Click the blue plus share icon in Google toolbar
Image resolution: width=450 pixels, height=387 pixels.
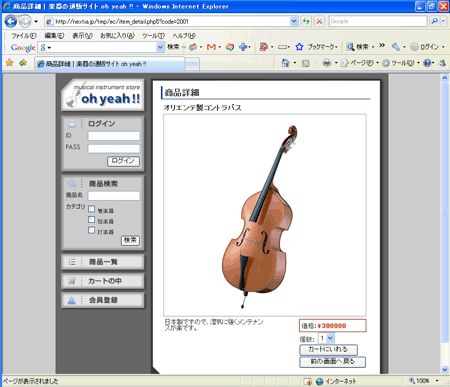tap(243, 47)
